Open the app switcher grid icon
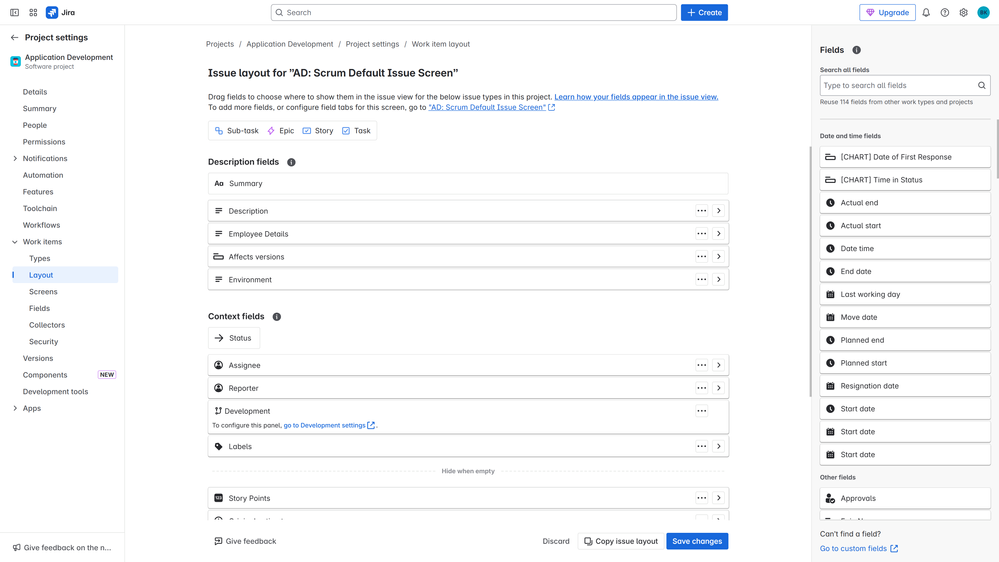The height and width of the screenshot is (562, 999). pyautogui.click(x=33, y=12)
